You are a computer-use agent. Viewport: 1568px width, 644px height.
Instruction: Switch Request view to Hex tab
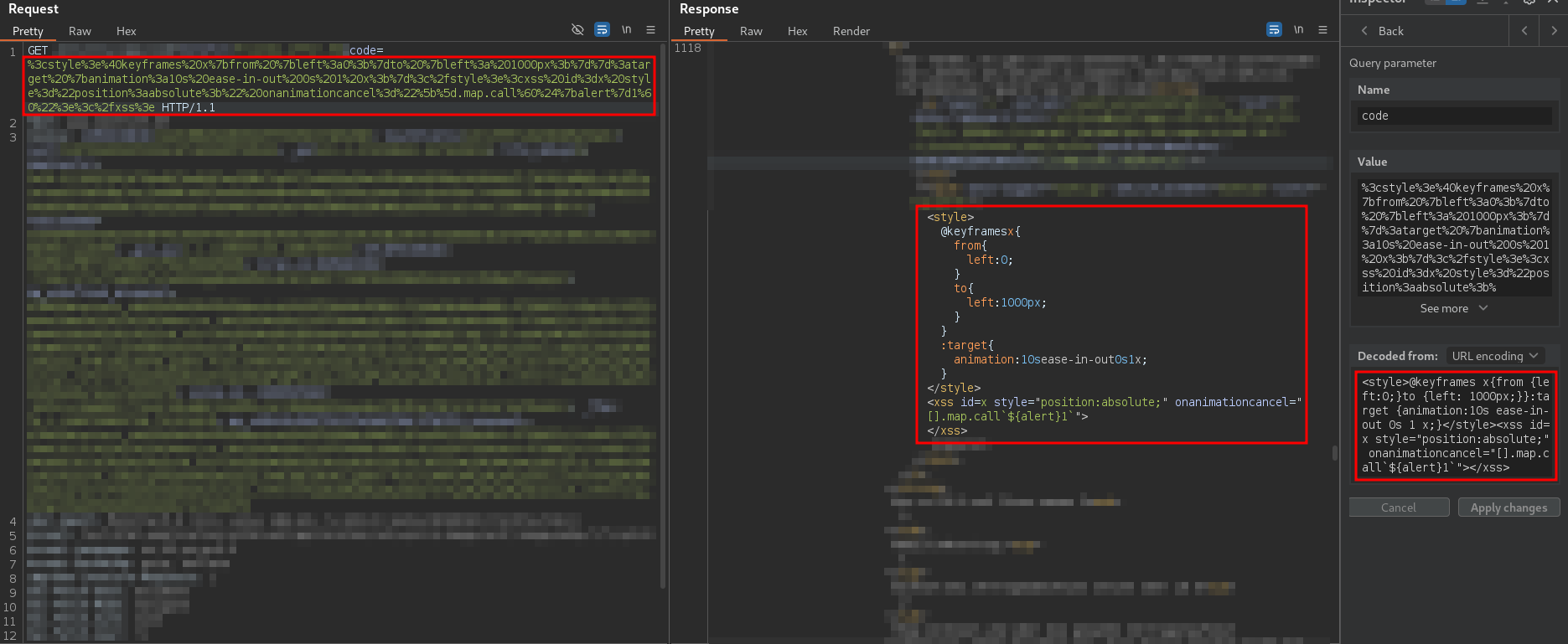click(x=127, y=31)
